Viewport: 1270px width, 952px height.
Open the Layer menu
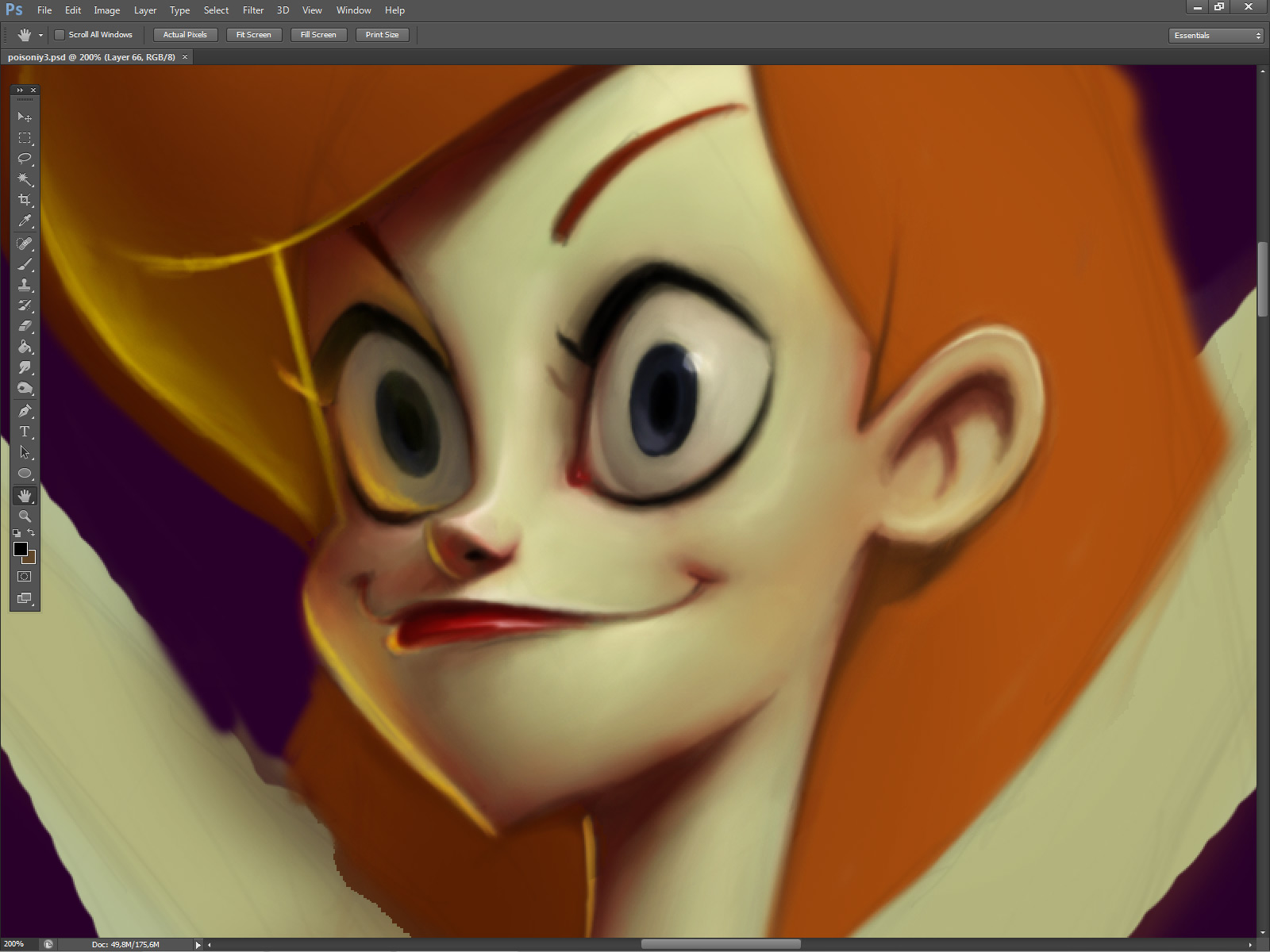[x=145, y=10]
